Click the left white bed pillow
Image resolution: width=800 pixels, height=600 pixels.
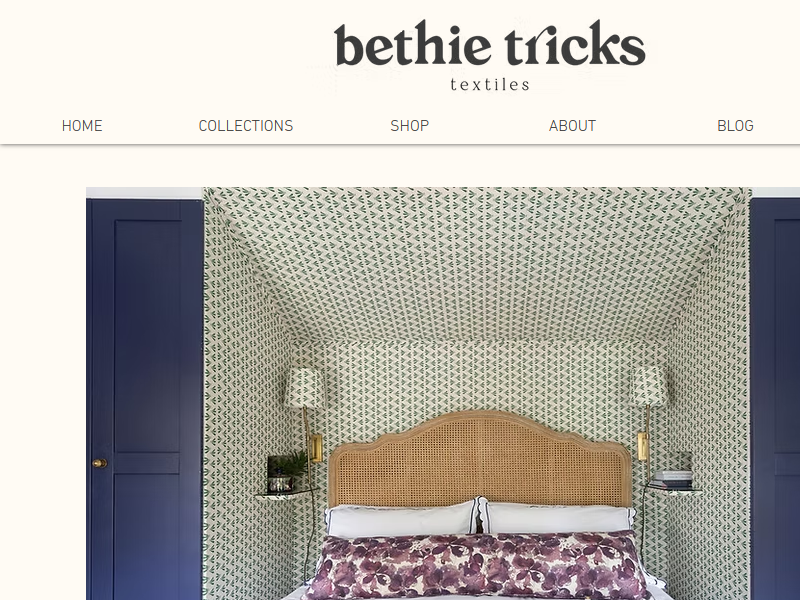point(403,519)
